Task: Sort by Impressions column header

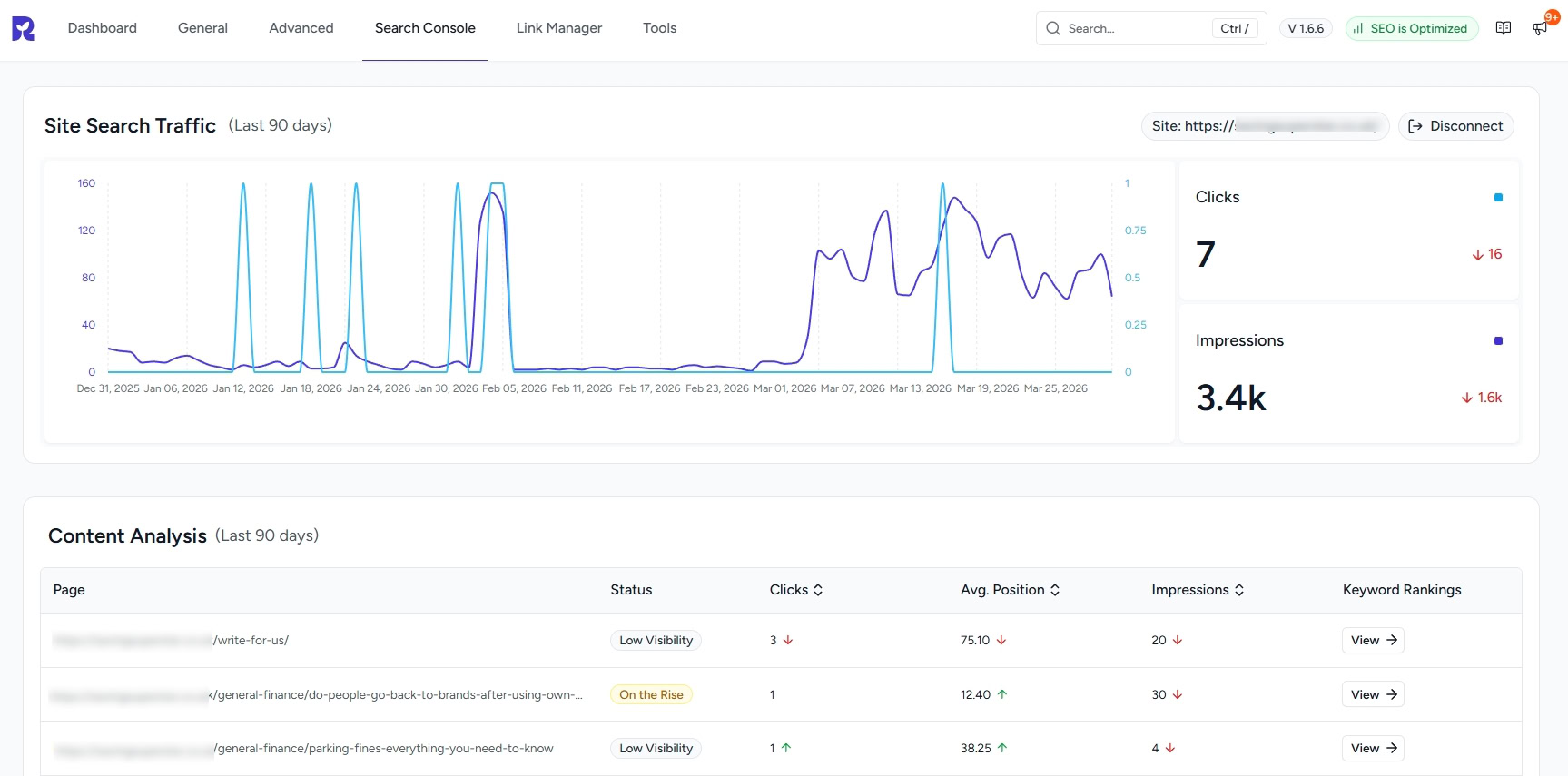Action: (x=1198, y=590)
